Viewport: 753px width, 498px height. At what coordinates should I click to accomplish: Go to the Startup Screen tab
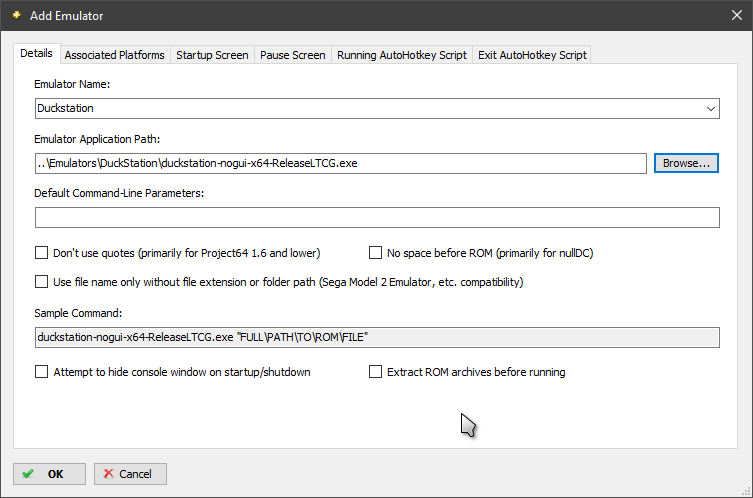[212, 55]
